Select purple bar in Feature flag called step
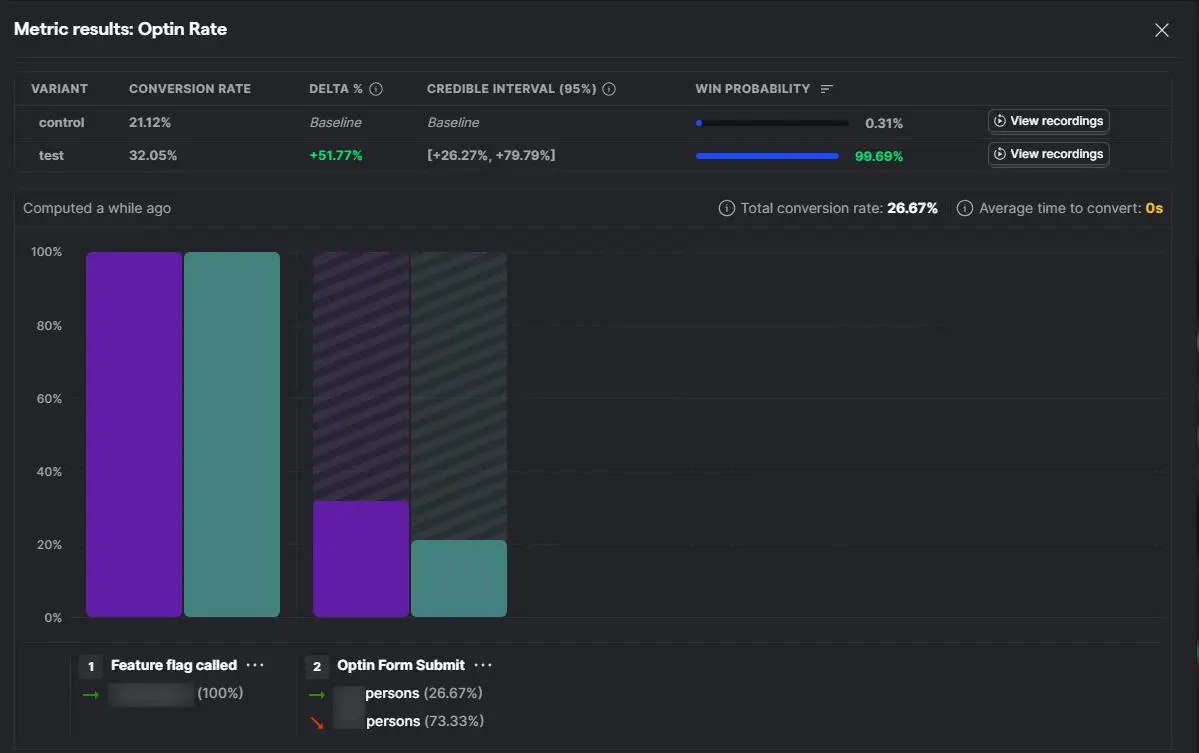This screenshot has height=753, width=1199. (x=134, y=434)
